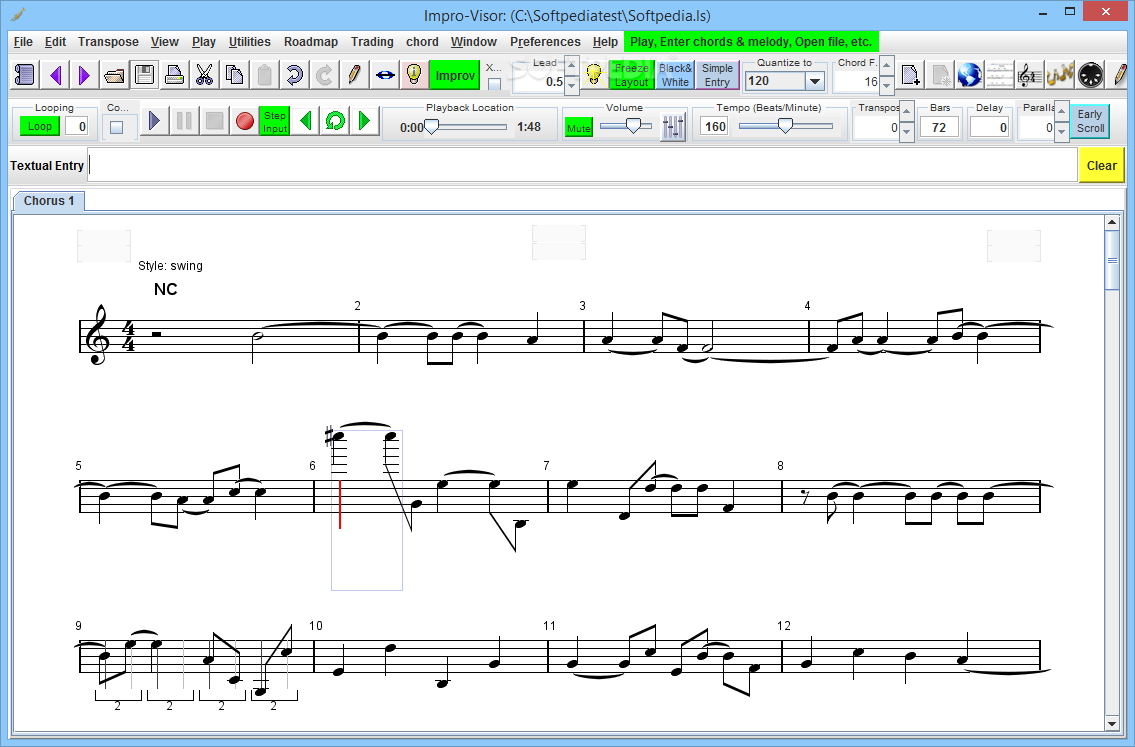Viewport: 1135px width, 747px height.
Task: Click the blue globe icon
Action: (970, 75)
